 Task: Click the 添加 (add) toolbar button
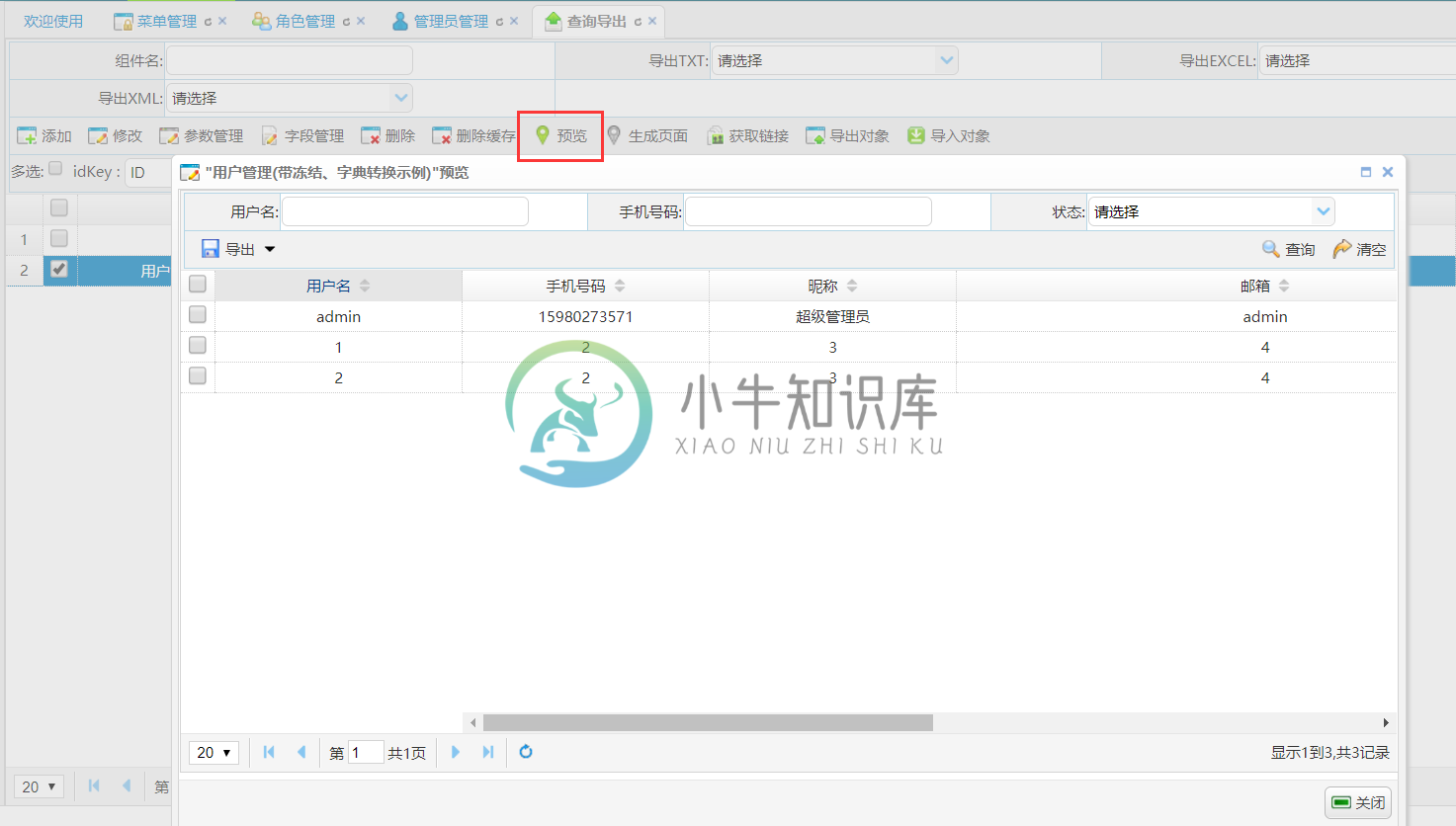44,136
